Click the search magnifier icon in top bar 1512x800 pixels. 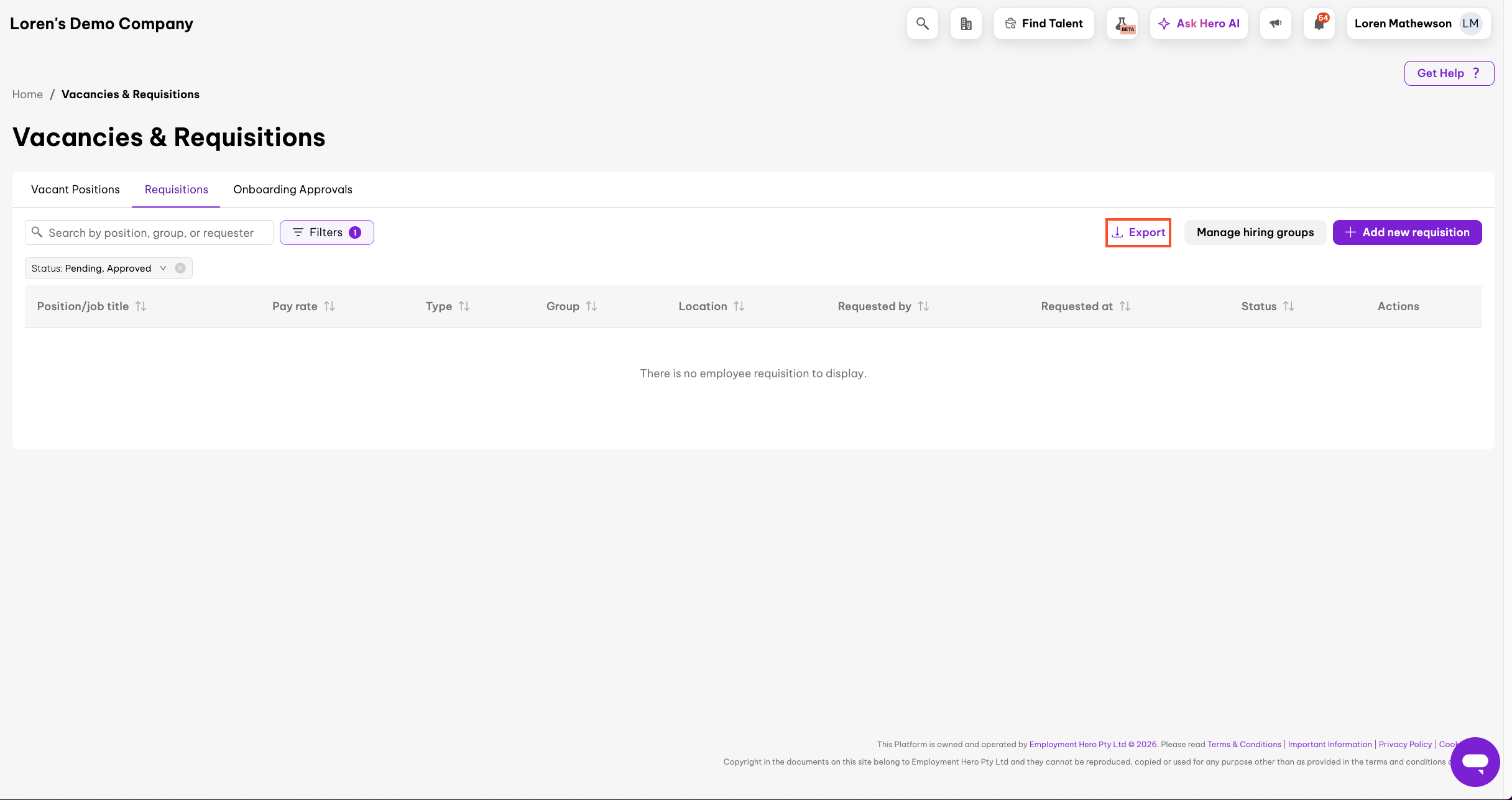point(922,24)
